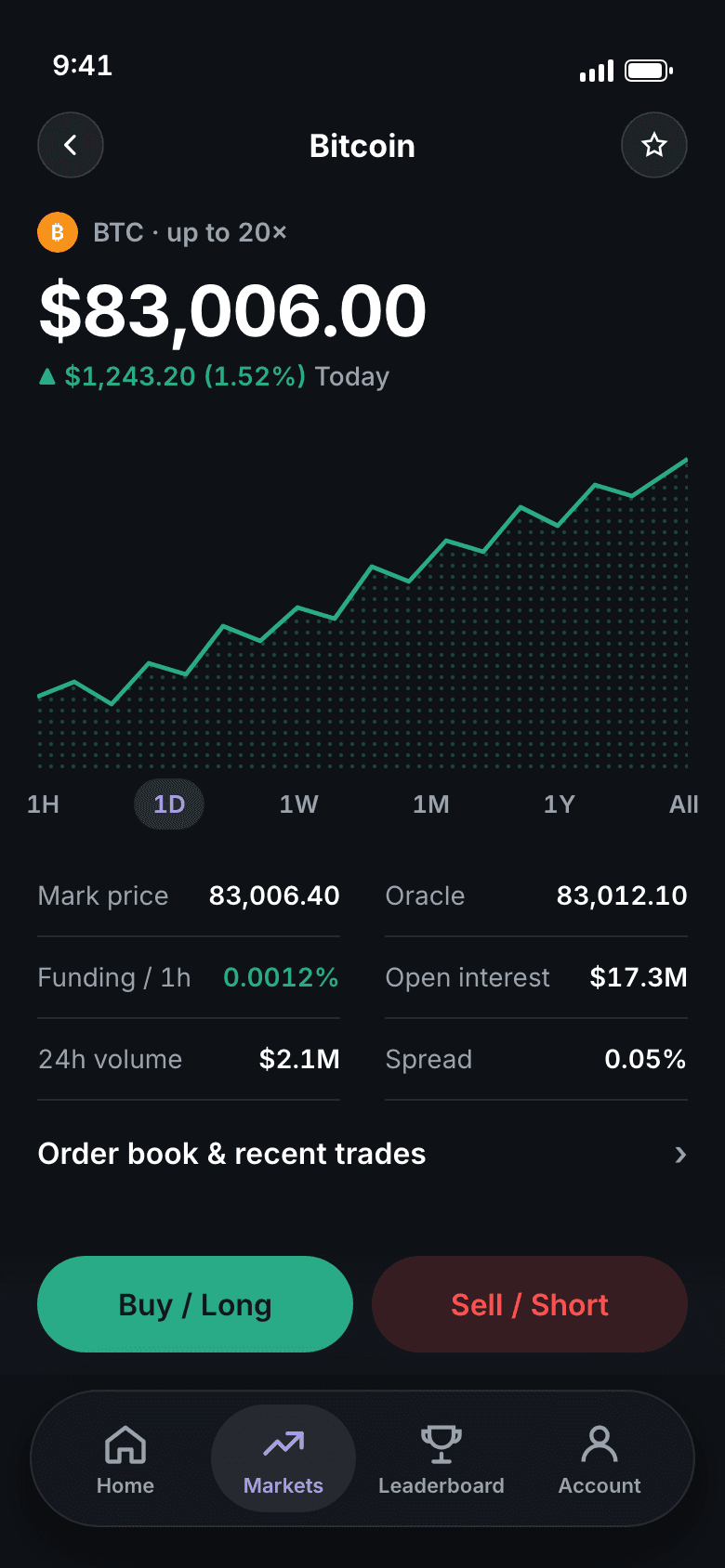Tap the green up-triangle change indicator

[x=47, y=376]
